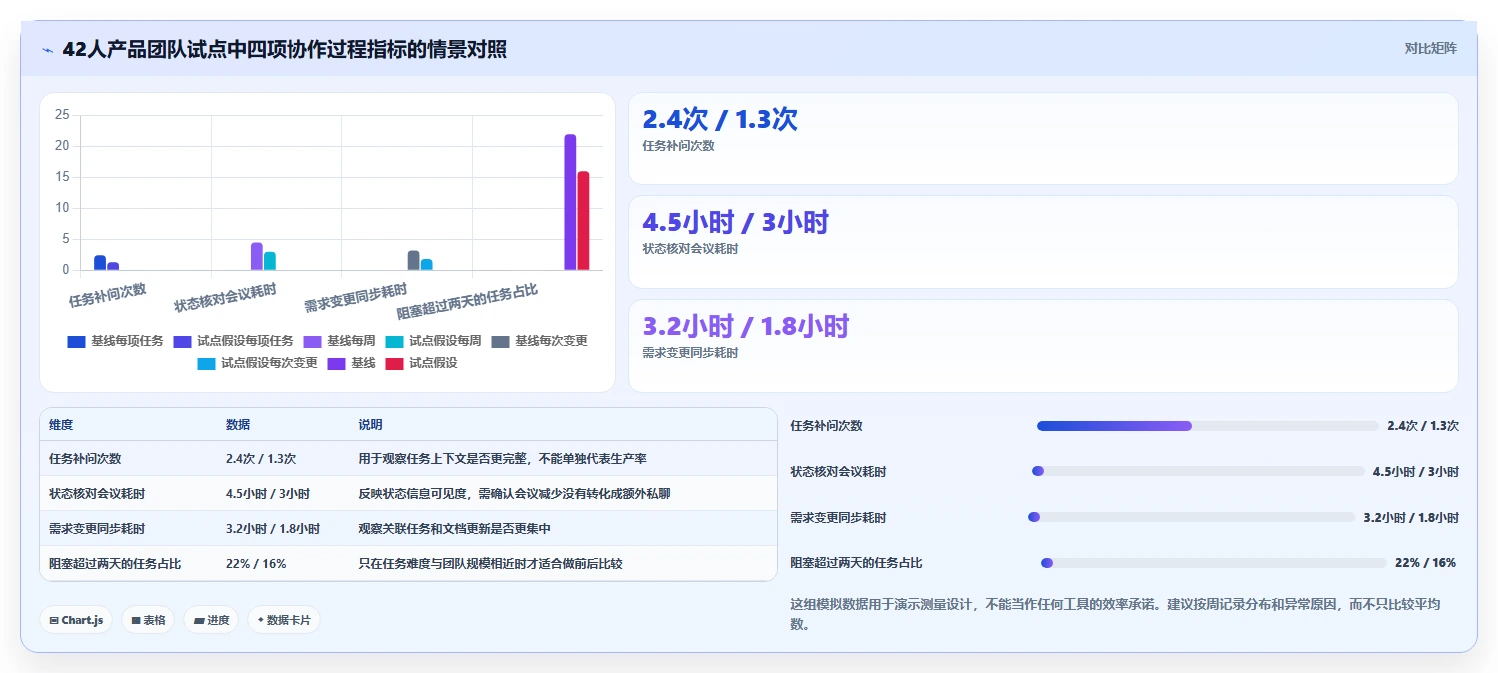
Task: Click the red 16 bar in chart
Action: 583,220
